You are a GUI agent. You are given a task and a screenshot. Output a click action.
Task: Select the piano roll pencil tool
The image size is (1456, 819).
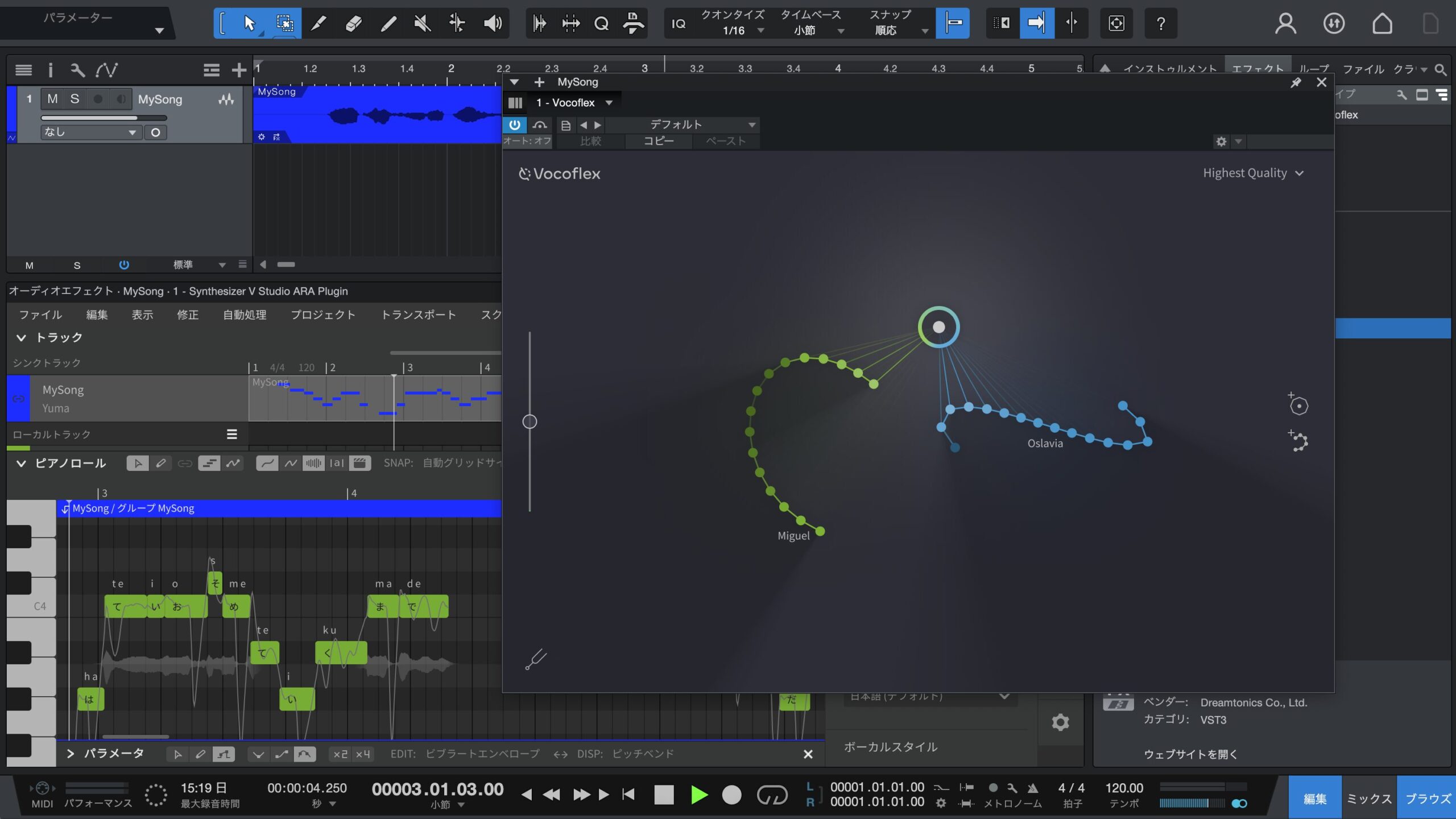coord(161,463)
